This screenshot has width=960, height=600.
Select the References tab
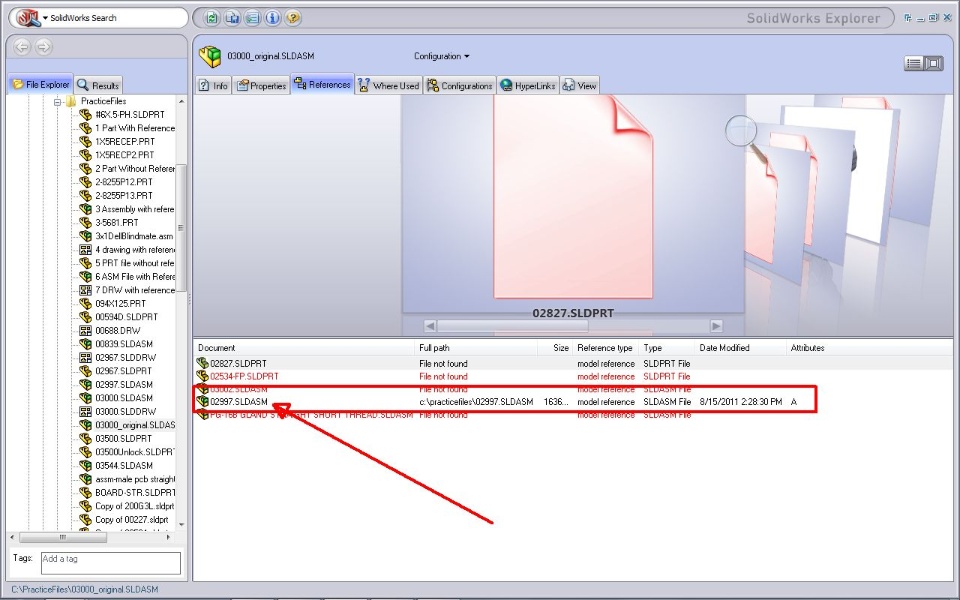(x=323, y=84)
